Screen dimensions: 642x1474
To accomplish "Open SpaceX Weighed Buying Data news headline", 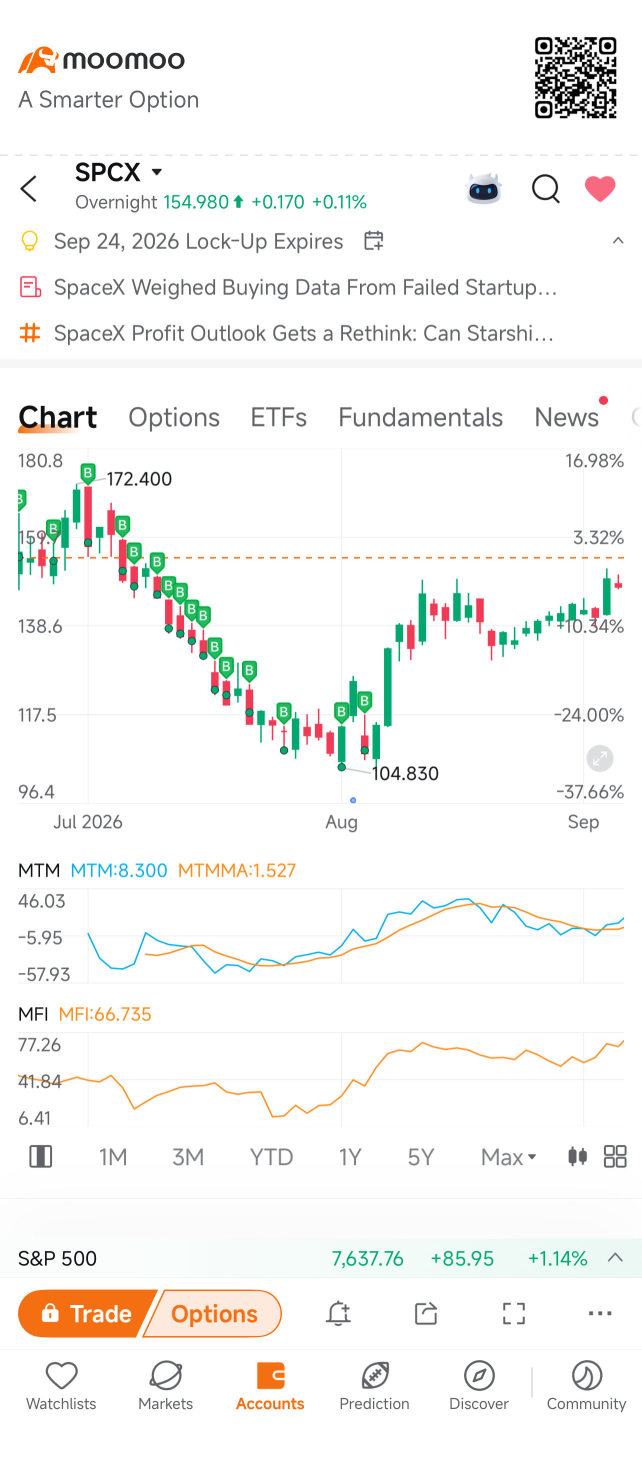I will [x=305, y=288].
